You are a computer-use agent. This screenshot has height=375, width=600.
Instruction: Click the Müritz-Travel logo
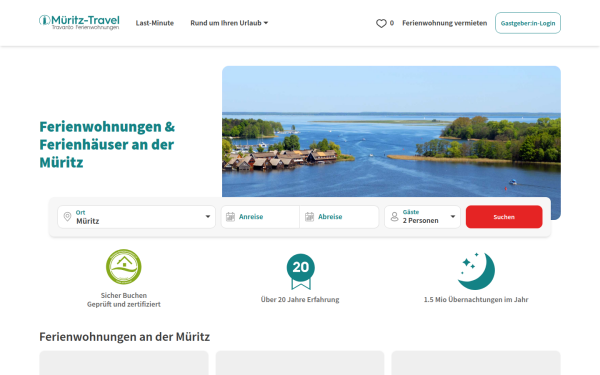click(x=79, y=23)
